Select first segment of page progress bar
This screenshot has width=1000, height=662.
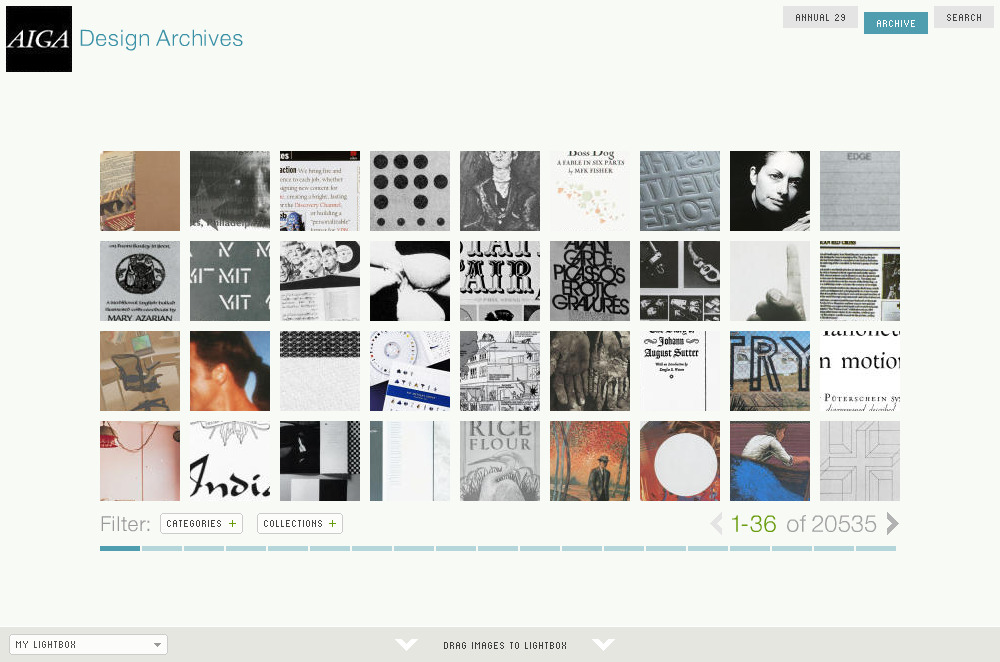(120, 548)
